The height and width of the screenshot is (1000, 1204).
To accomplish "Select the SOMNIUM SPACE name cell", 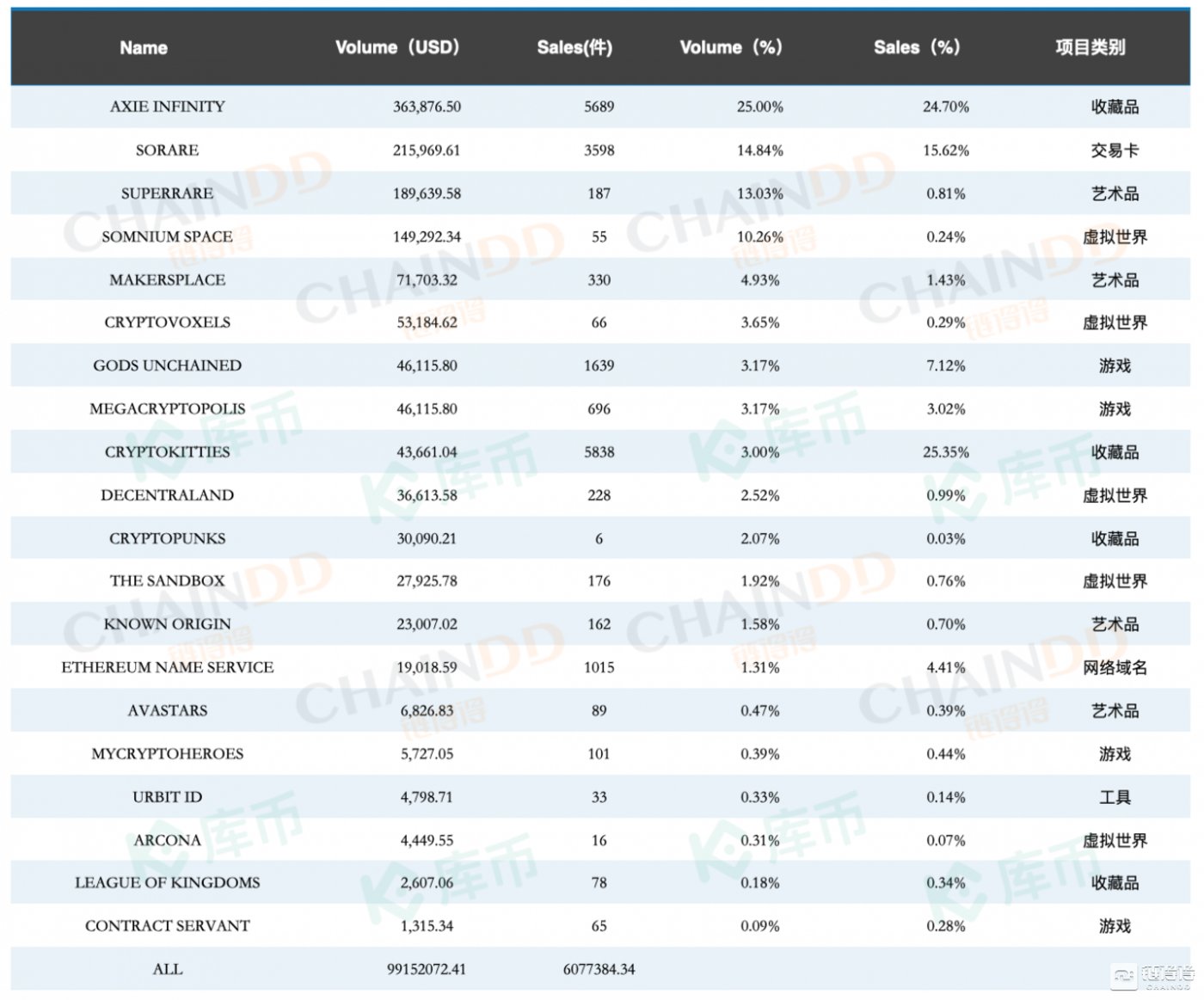I will click(168, 236).
